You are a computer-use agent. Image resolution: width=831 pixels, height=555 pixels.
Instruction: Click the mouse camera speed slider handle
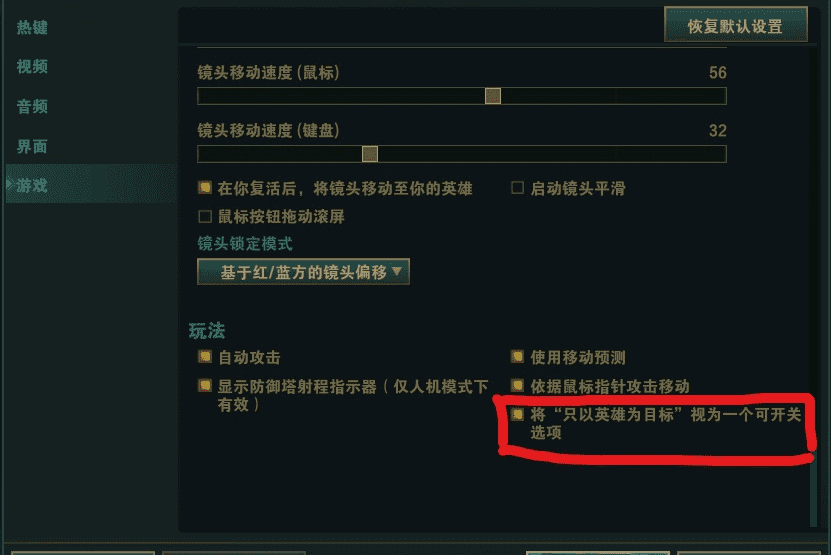click(493, 96)
